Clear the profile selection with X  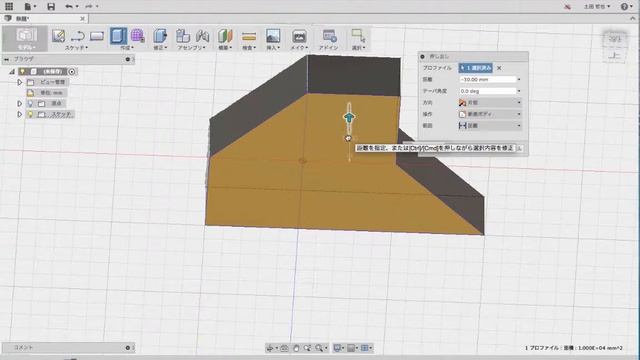(499, 68)
